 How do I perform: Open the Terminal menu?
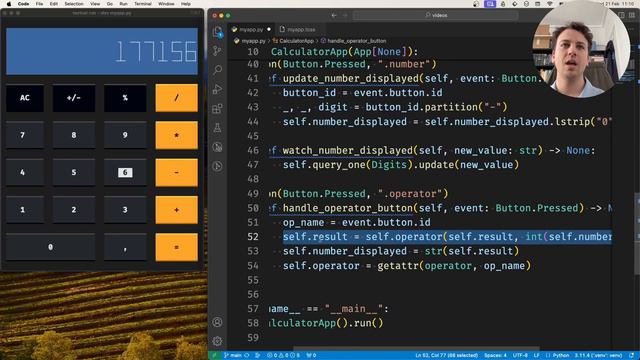pos(143,4)
